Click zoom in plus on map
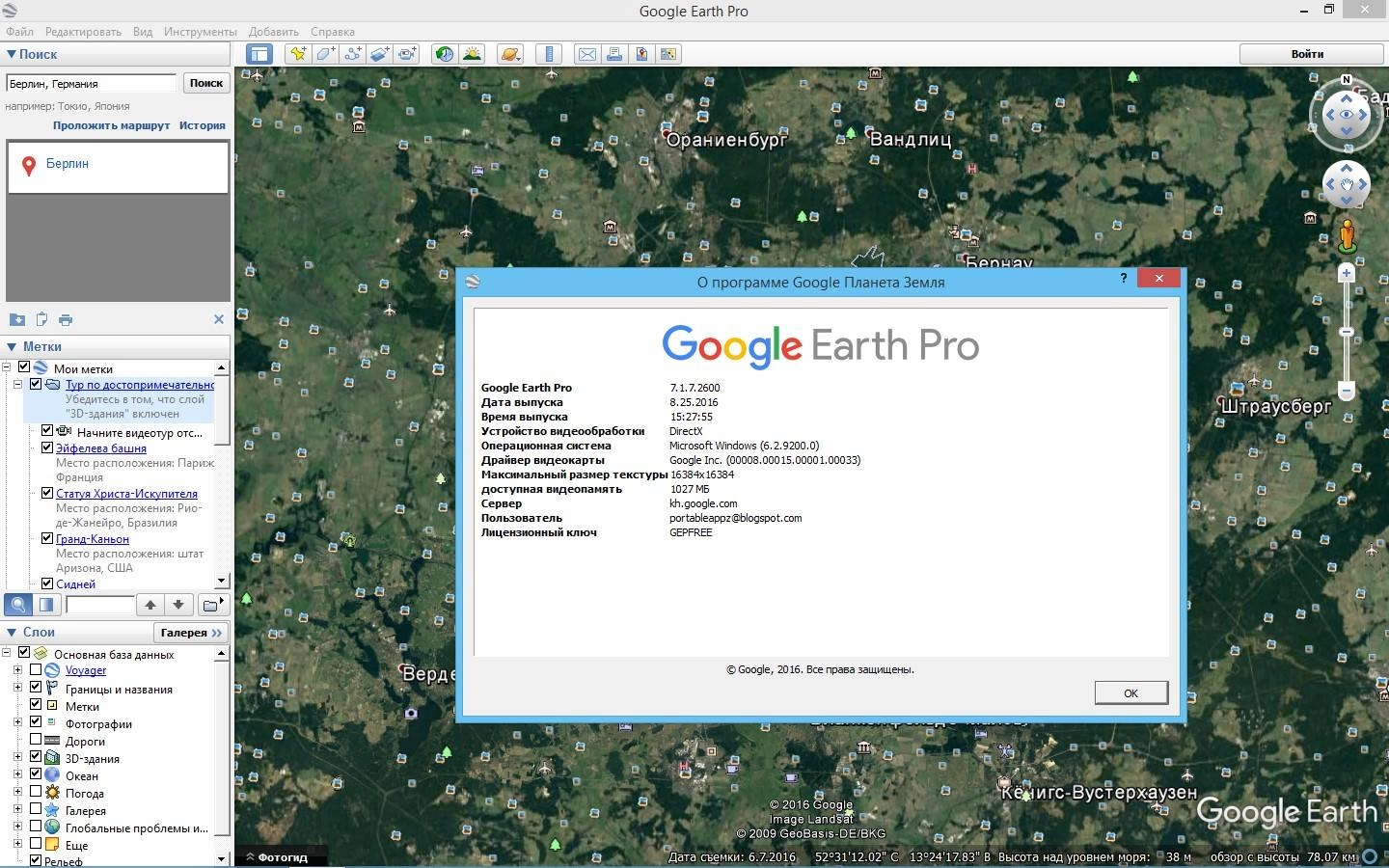Image resolution: width=1389 pixels, height=868 pixels. (1347, 273)
